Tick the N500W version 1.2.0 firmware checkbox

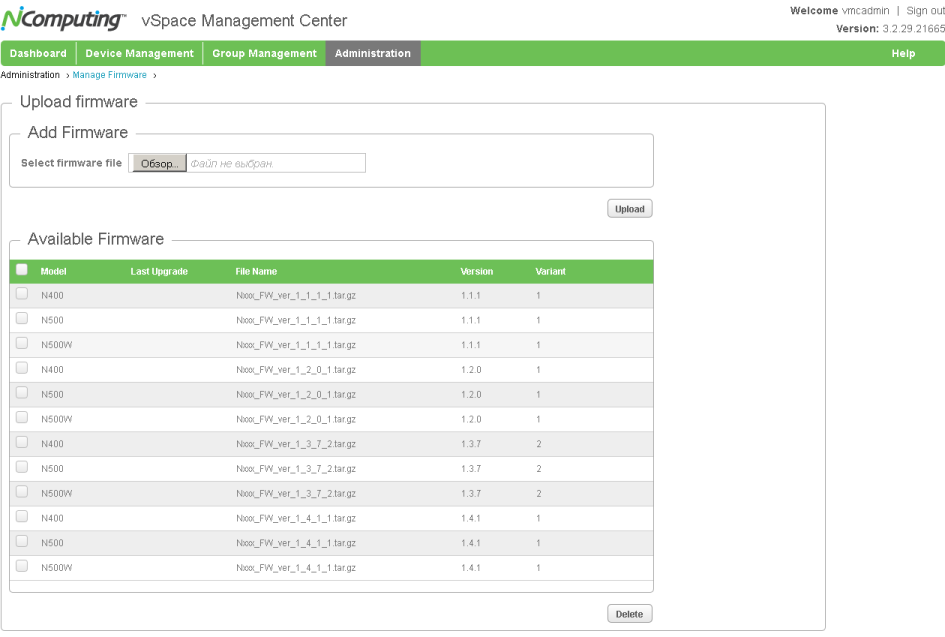[22, 417]
